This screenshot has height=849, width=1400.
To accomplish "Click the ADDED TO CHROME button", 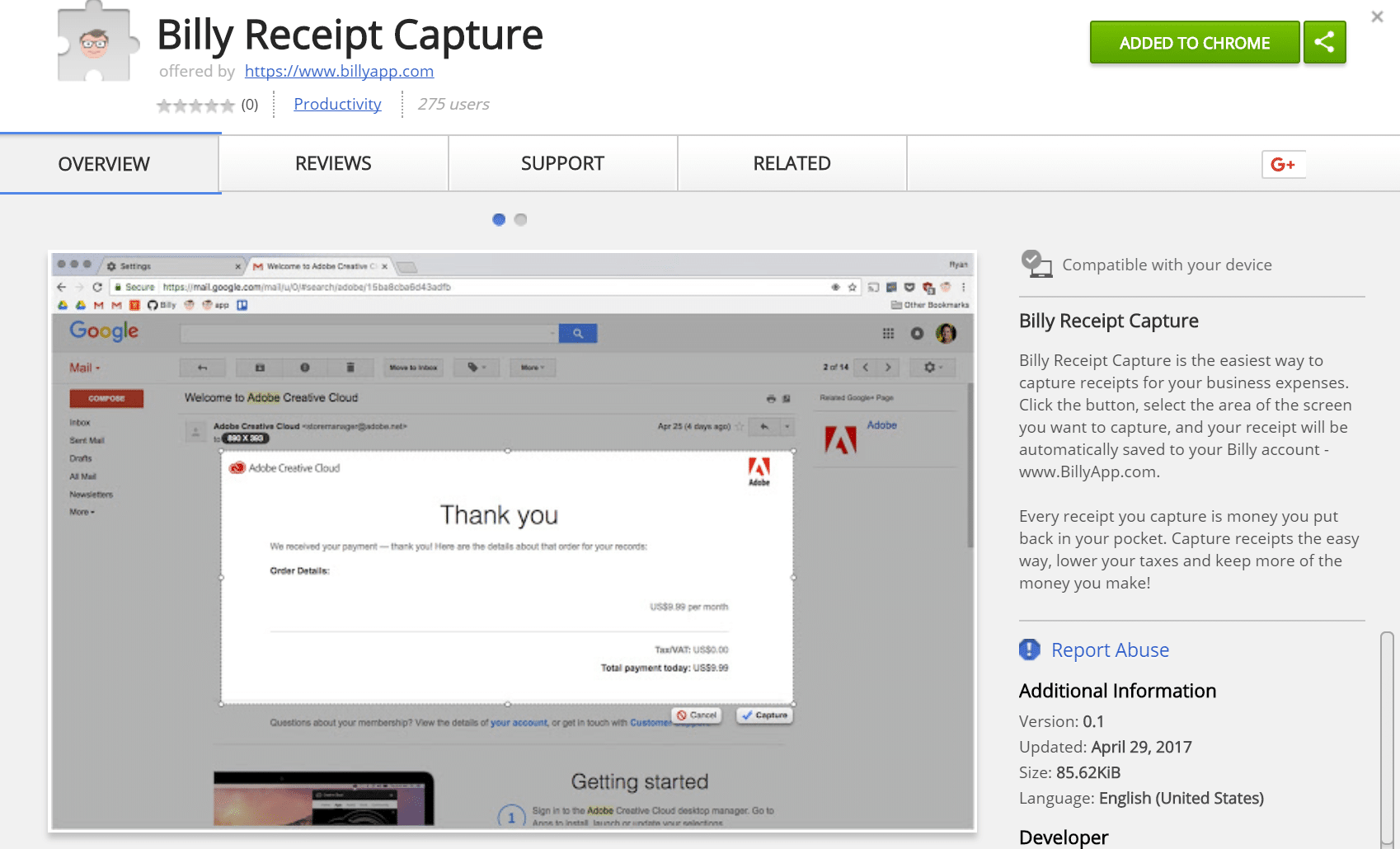I will point(1195,42).
